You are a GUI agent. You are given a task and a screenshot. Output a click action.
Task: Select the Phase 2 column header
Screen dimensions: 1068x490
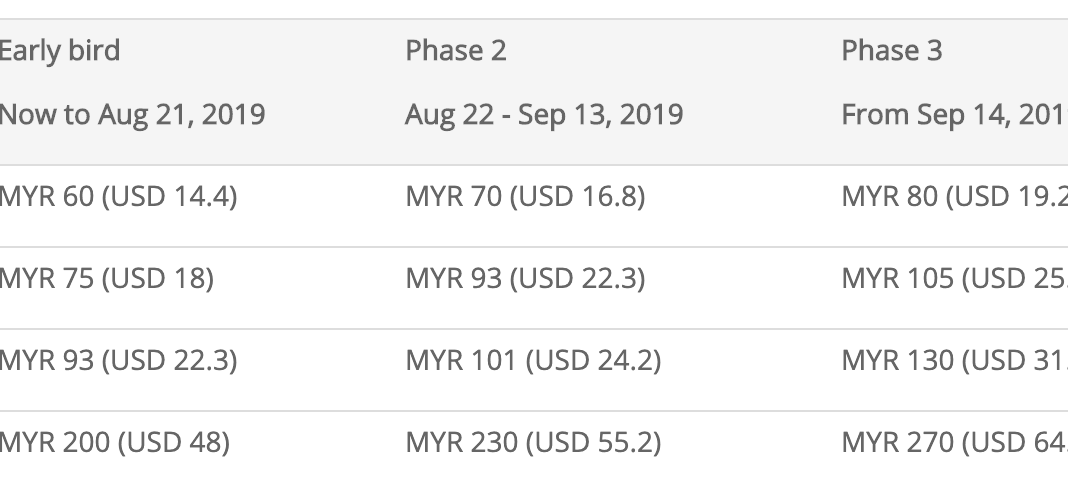click(x=456, y=51)
